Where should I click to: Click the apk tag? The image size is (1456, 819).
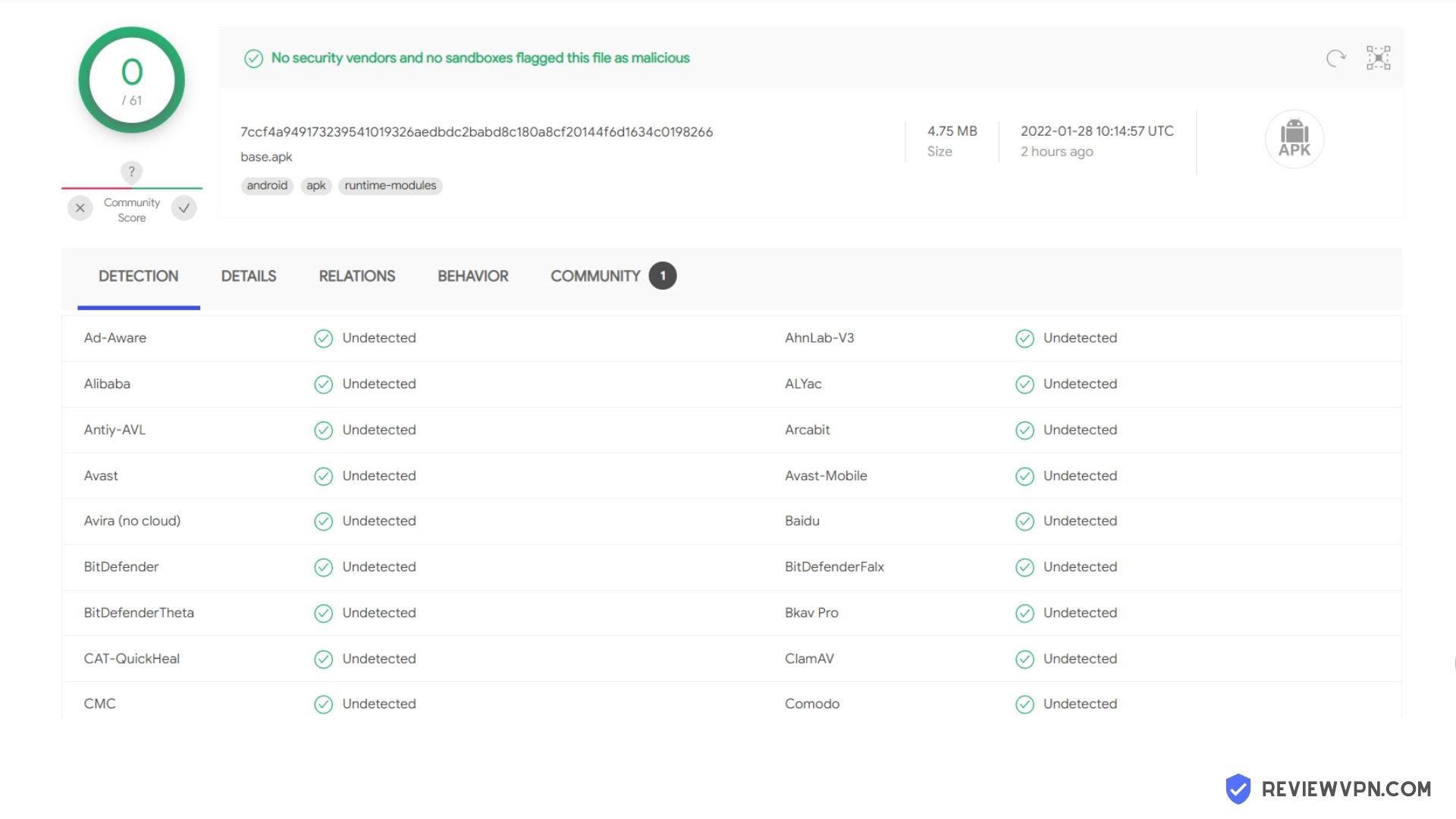pyautogui.click(x=316, y=186)
